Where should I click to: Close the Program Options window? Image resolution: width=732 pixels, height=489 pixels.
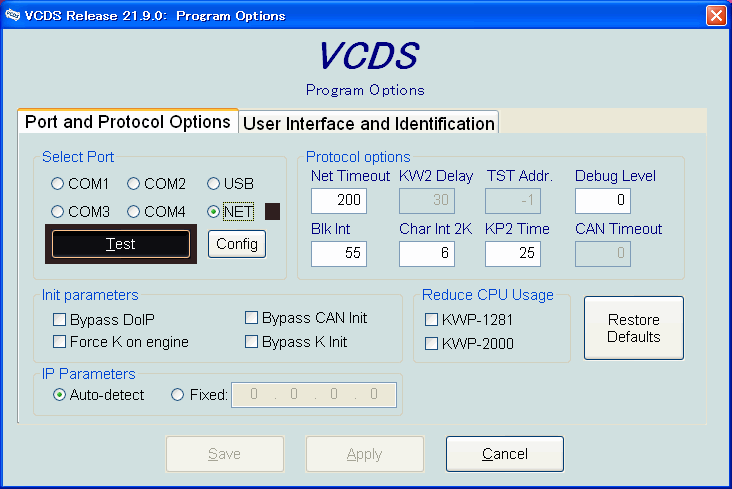click(x=716, y=15)
